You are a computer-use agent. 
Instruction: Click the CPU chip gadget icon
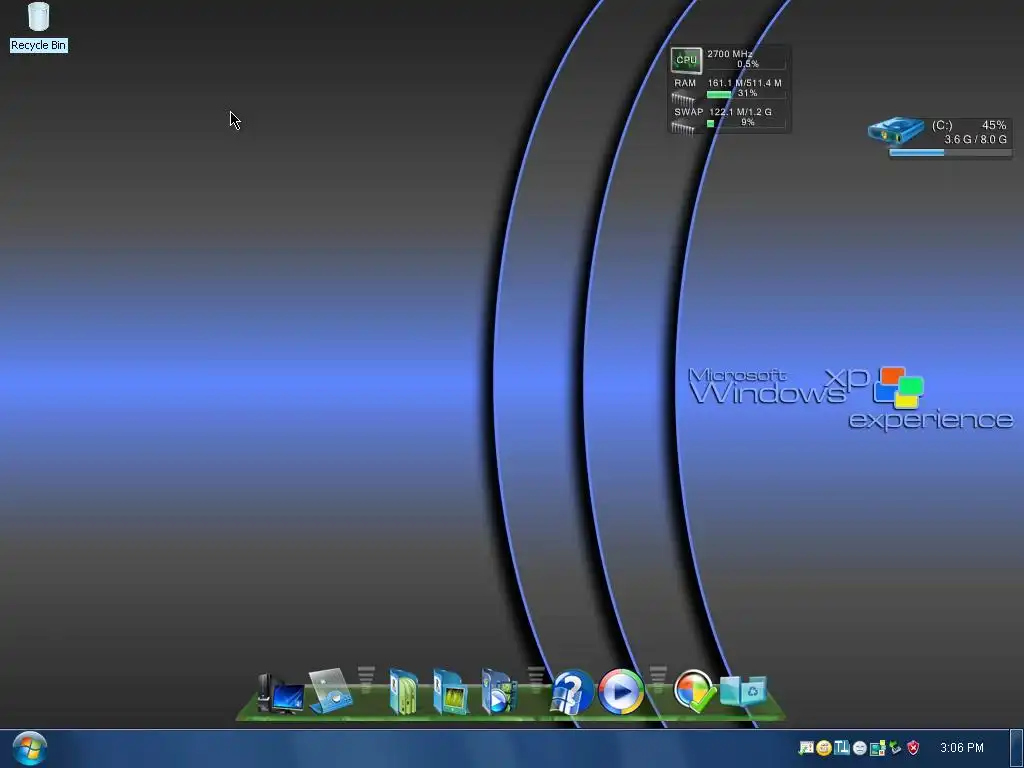pyautogui.click(x=686, y=60)
